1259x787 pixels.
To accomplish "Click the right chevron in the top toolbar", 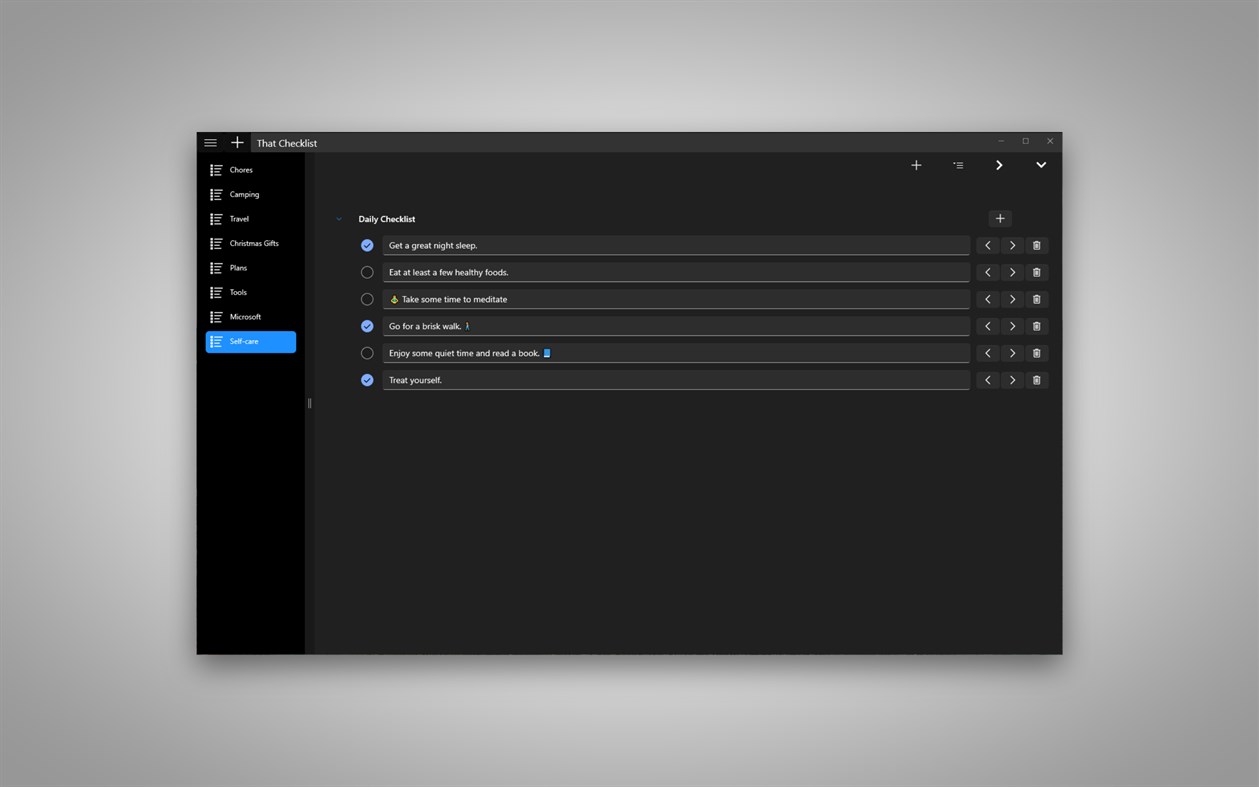I will 999,165.
